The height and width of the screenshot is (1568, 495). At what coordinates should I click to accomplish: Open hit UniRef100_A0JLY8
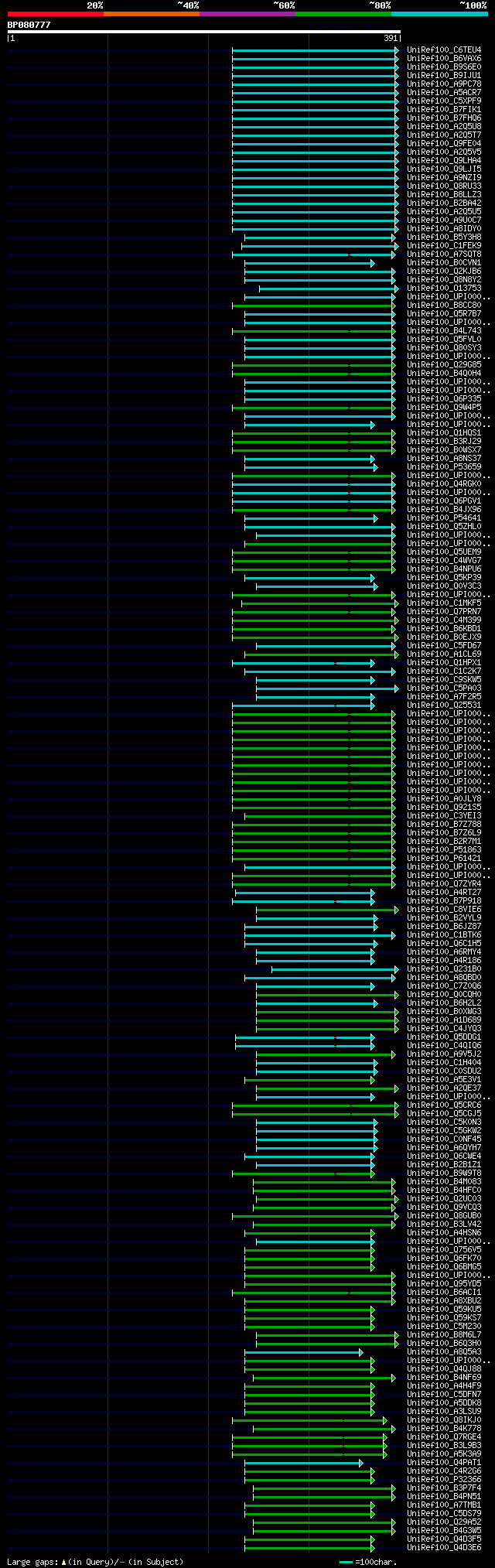(444, 799)
